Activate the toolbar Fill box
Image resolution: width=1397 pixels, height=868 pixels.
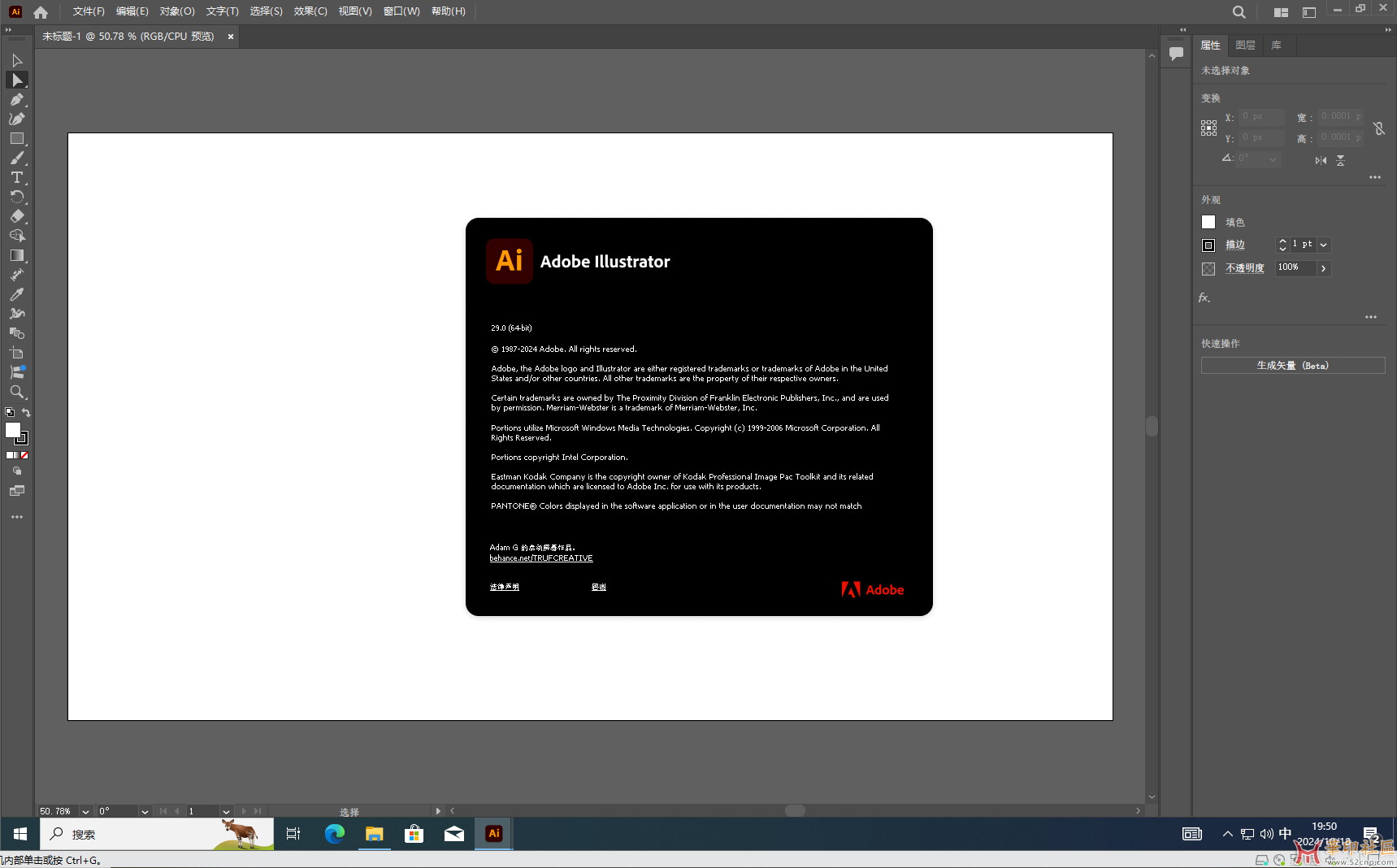[12, 430]
